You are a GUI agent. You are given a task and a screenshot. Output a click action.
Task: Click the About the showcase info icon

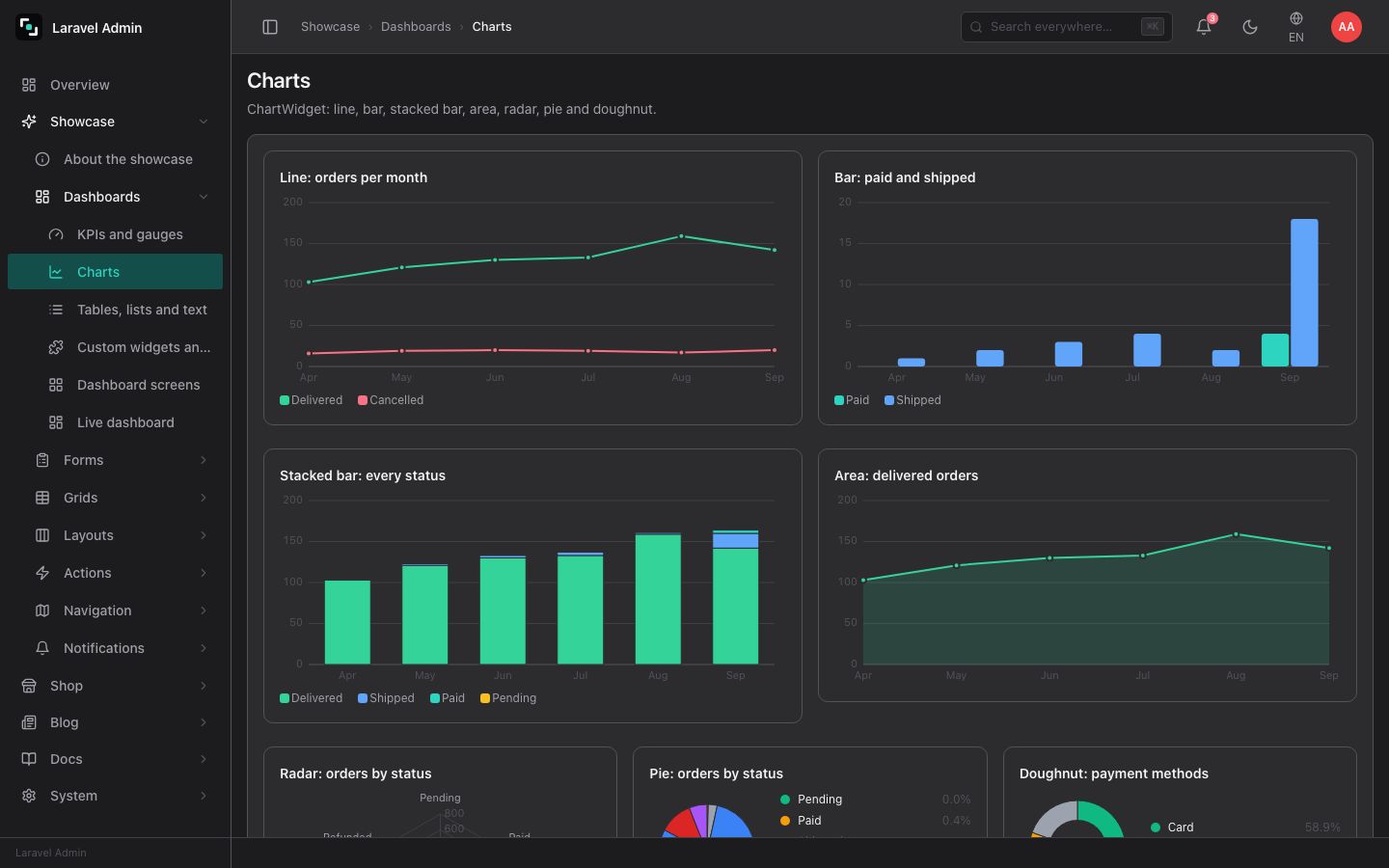pos(42,159)
